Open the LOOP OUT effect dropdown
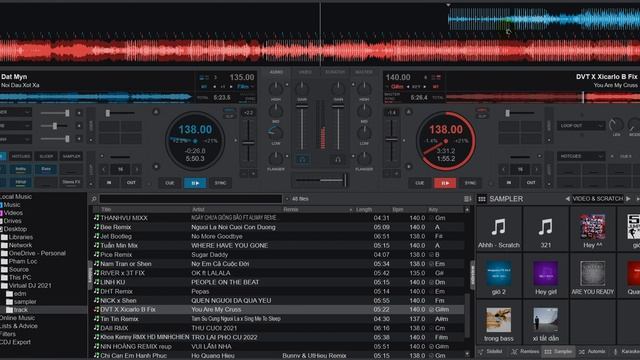 click(x=580, y=126)
